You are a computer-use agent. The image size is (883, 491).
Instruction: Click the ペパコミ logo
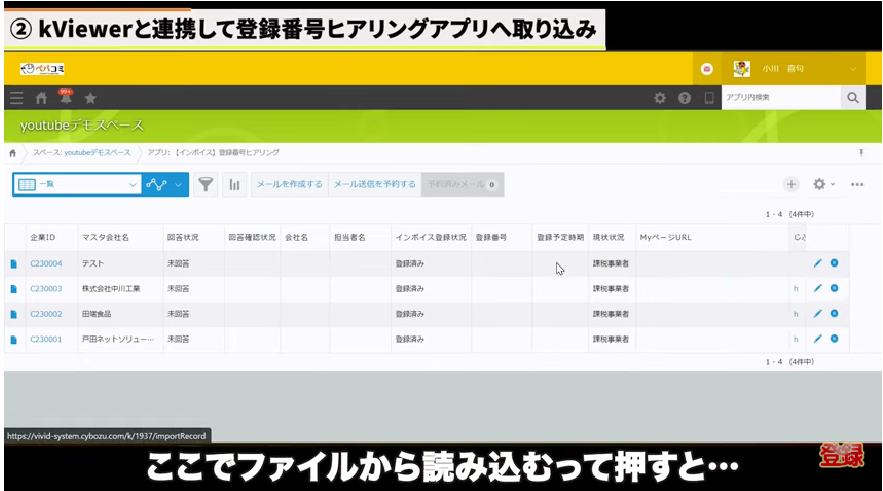(x=42, y=69)
